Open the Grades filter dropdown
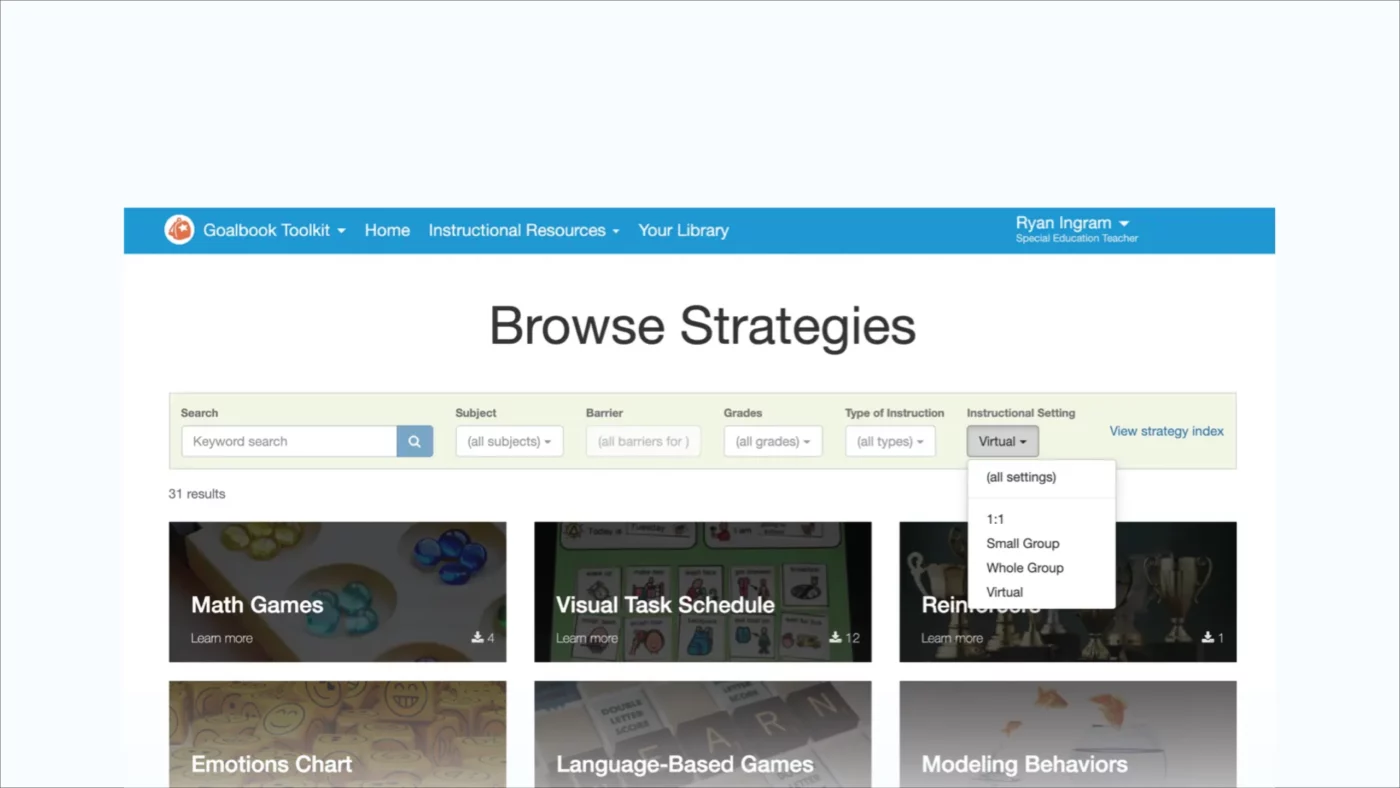This screenshot has height=788, width=1400. tap(772, 441)
